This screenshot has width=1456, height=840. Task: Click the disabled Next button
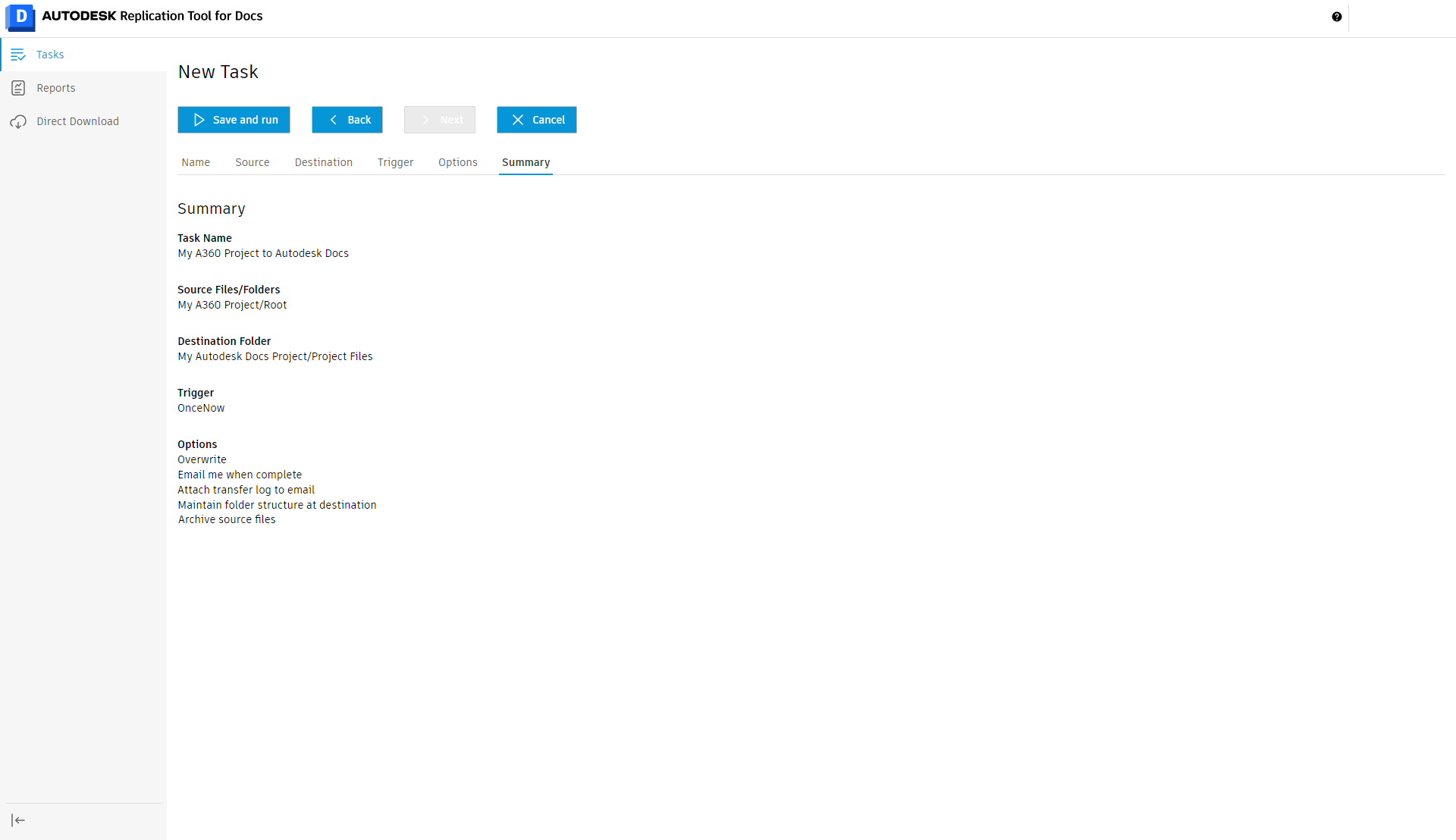pyautogui.click(x=439, y=120)
